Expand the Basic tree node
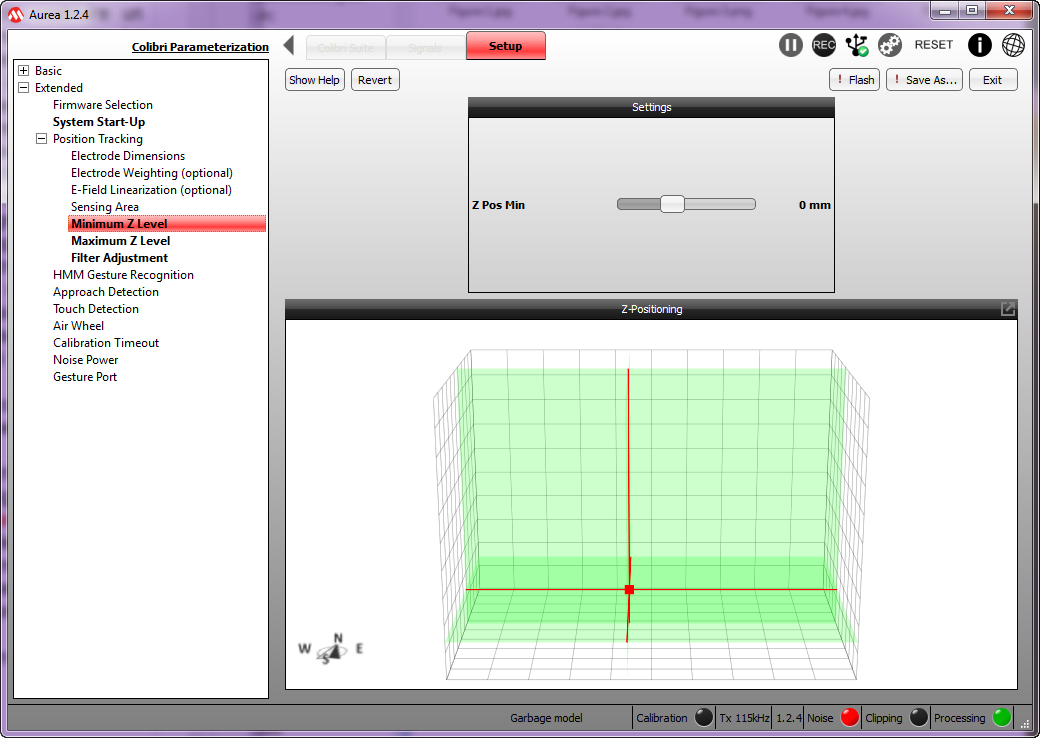This screenshot has height=738, width=1040. pos(24,71)
